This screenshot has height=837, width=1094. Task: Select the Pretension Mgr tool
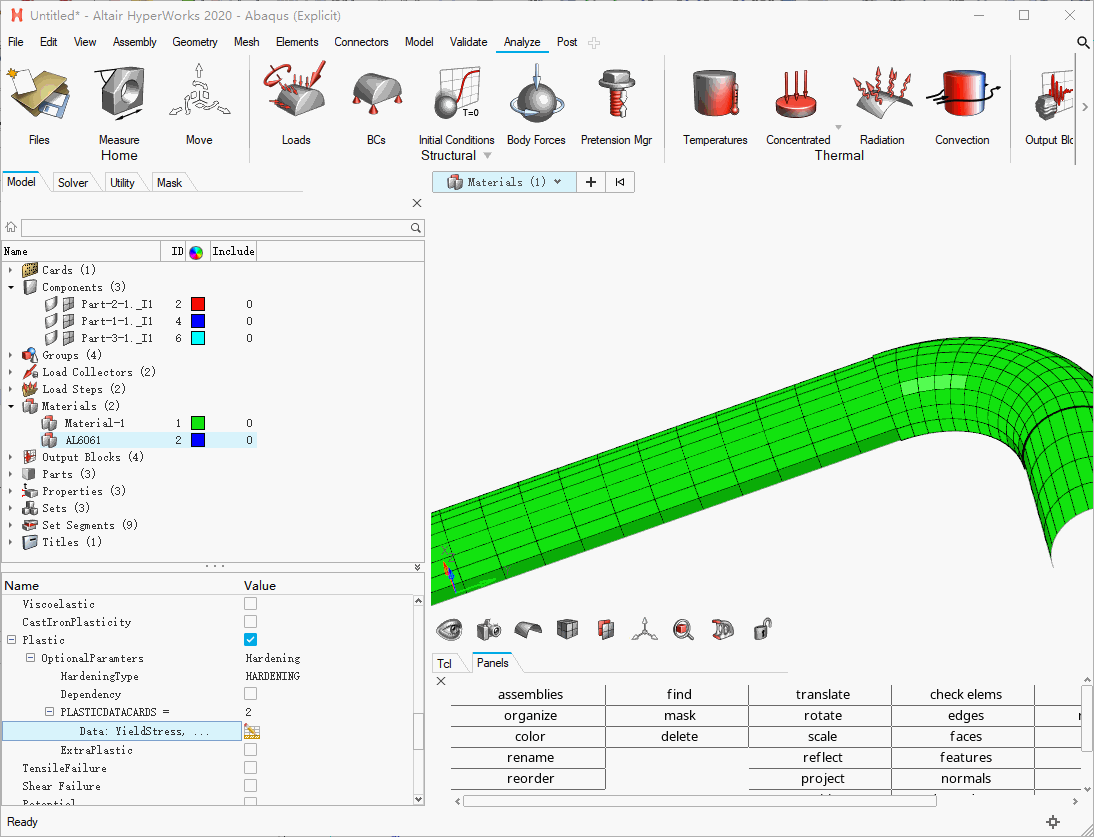[616, 94]
